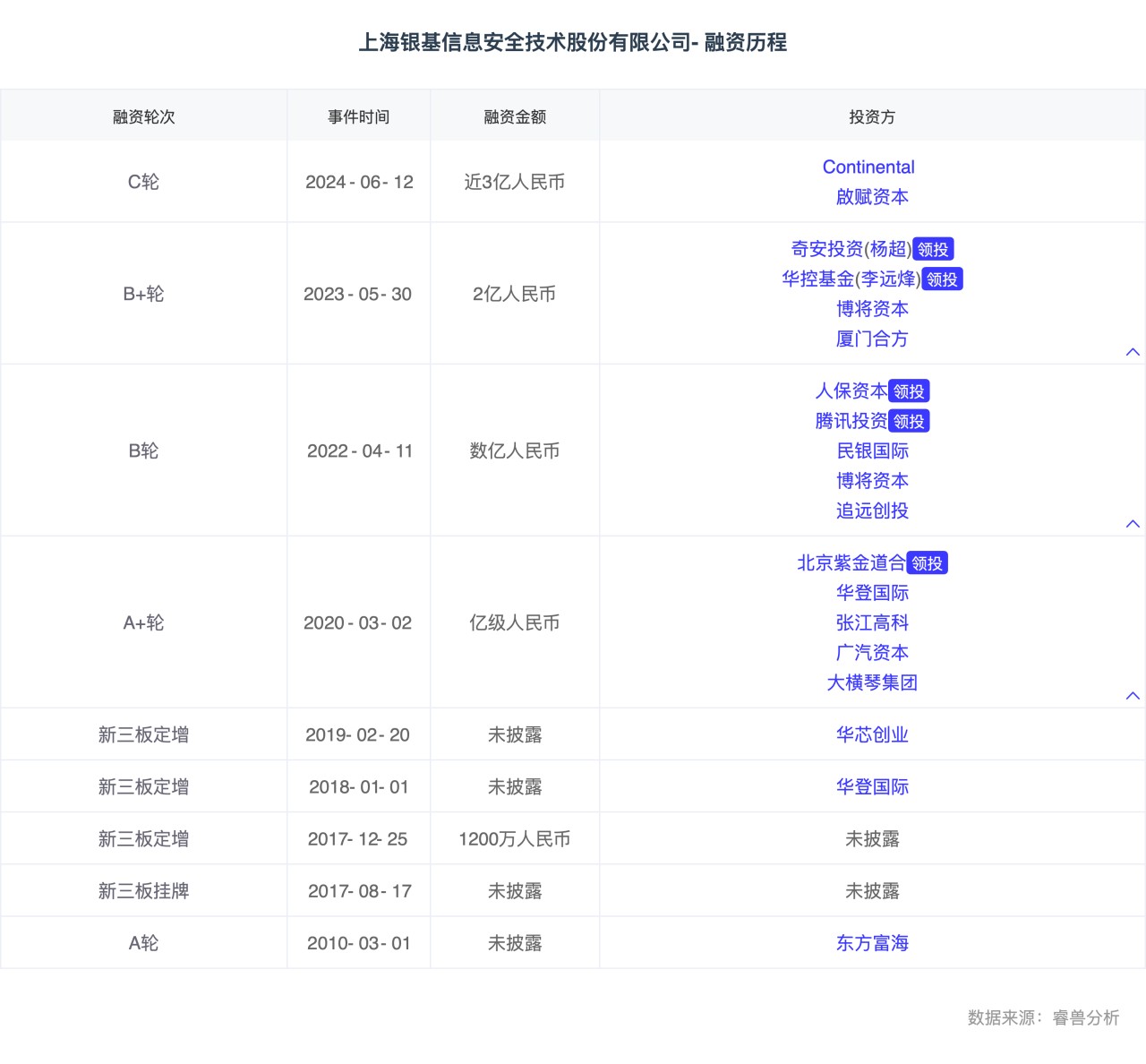Click the 领投 badge beside 华控基金
This screenshot has width=1146, height=1064.
[942, 279]
